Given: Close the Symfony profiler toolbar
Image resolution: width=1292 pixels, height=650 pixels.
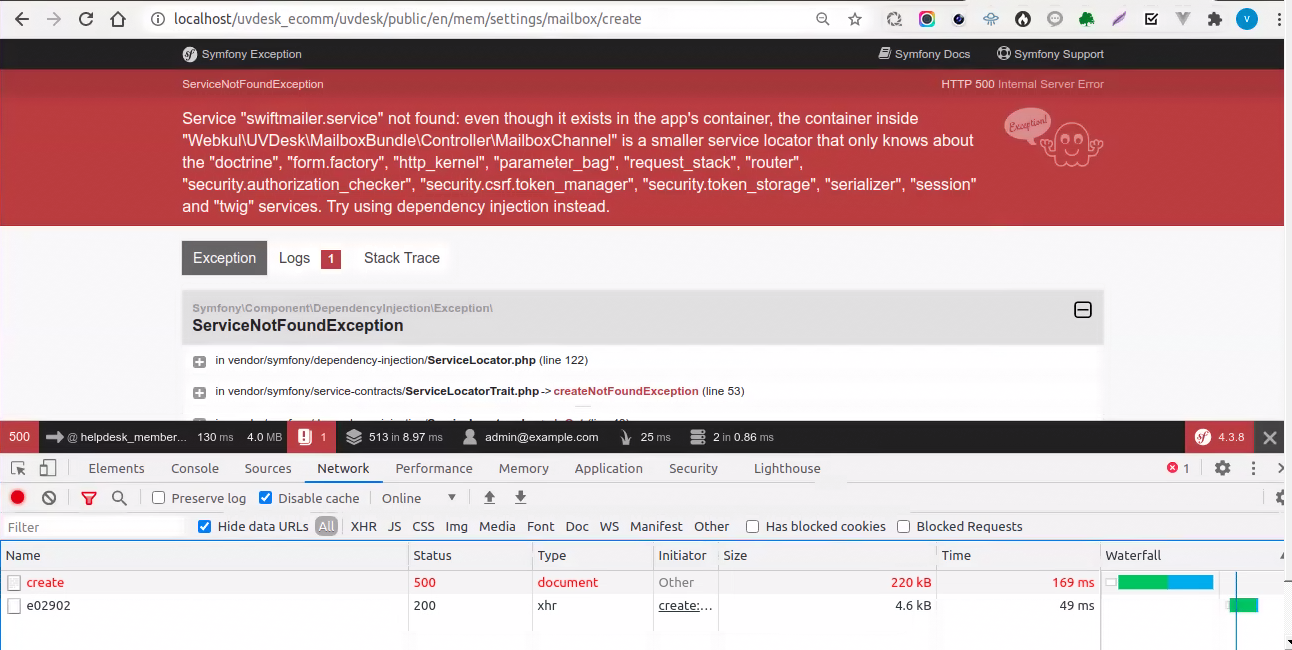Looking at the screenshot, I should pyautogui.click(x=1270, y=437).
